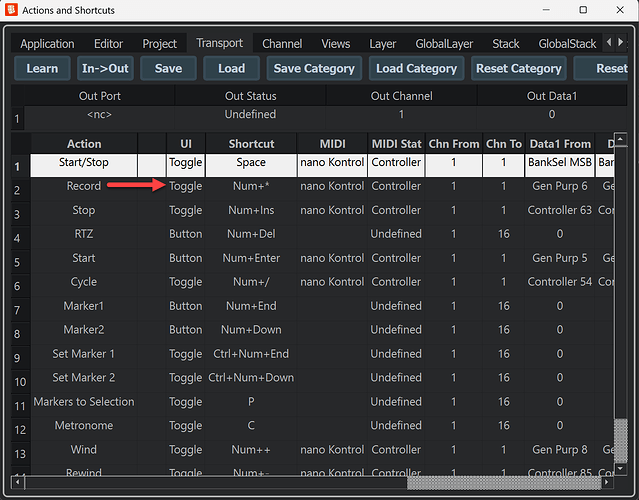Click Load Category button
Viewport: 639px width, 500px height.
click(x=416, y=68)
